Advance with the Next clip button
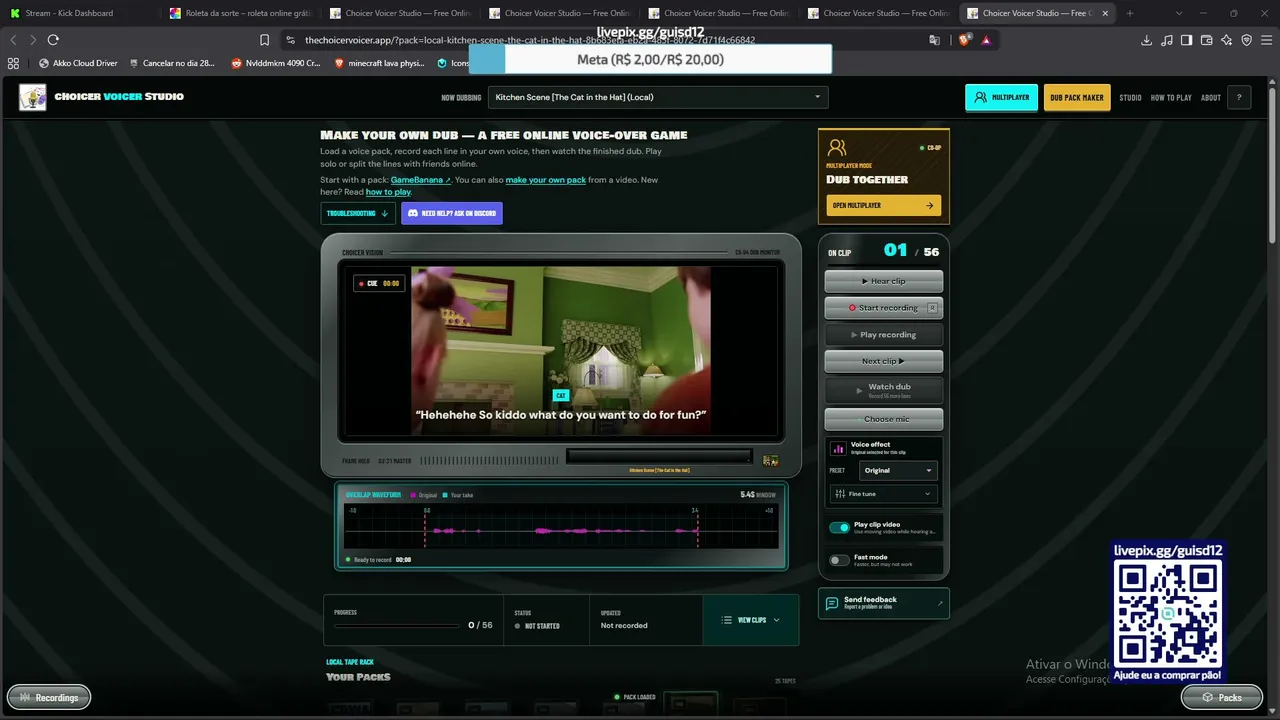Viewport: 1280px width, 720px height. tap(884, 361)
